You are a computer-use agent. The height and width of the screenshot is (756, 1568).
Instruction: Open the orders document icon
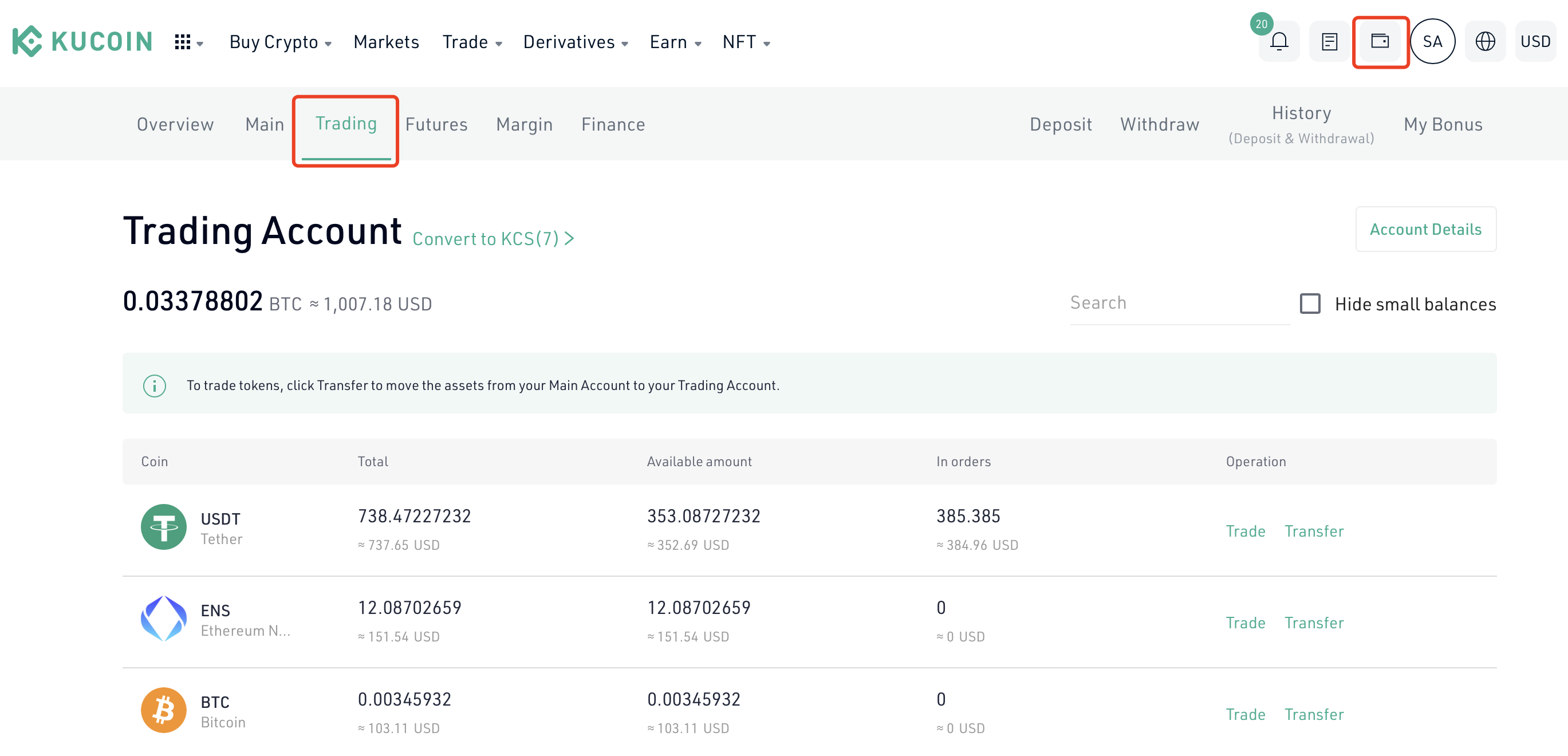pos(1329,41)
